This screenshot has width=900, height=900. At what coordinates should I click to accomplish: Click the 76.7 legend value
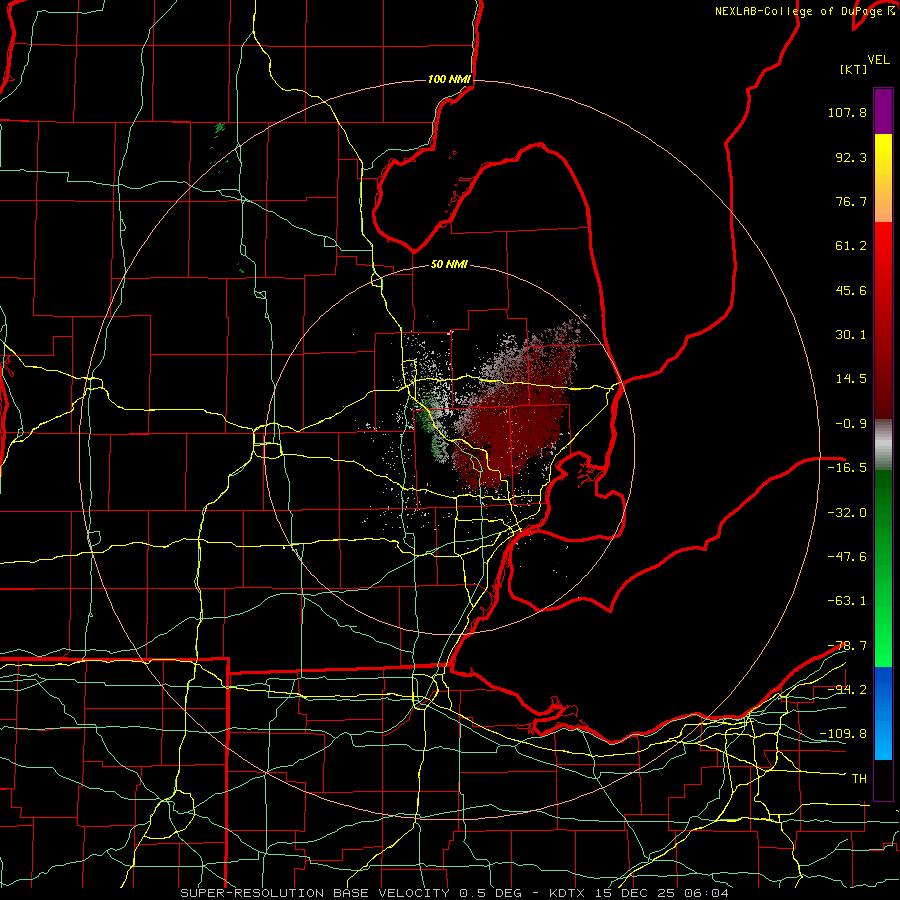tap(851, 201)
